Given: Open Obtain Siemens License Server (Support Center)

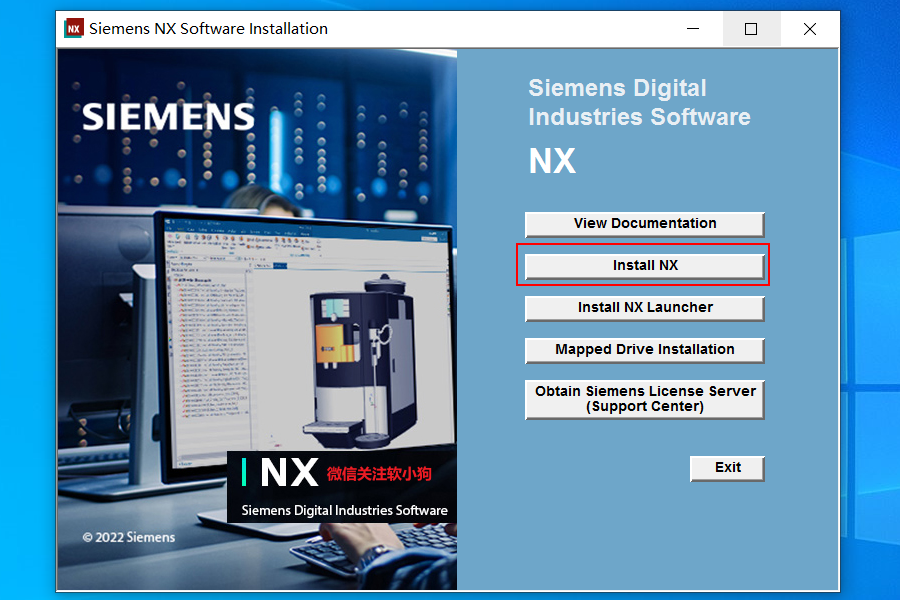Looking at the screenshot, I should pyautogui.click(x=643, y=398).
